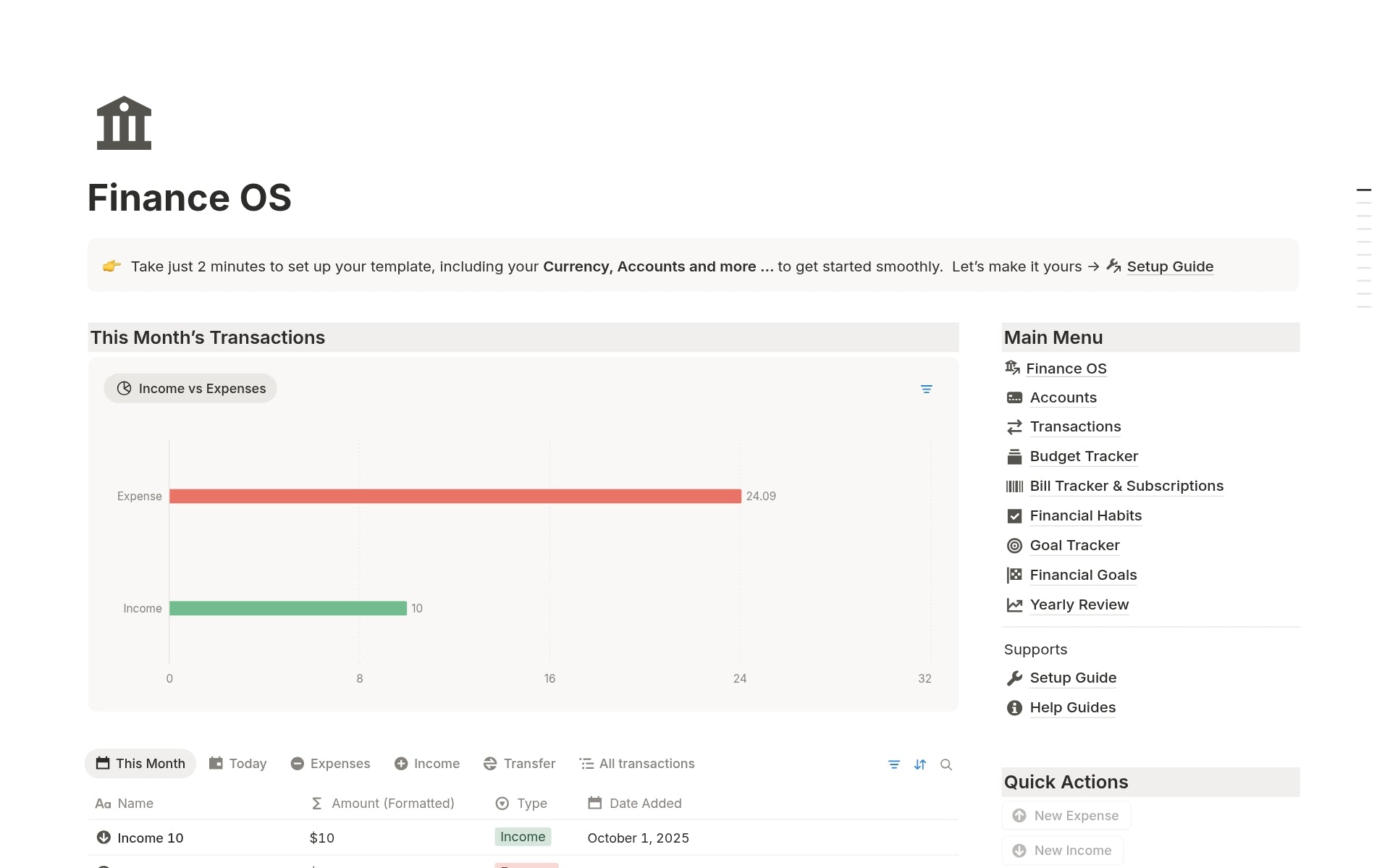Click the Help Guides info icon
The height and width of the screenshot is (868, 1390).
click(1014, 708)
